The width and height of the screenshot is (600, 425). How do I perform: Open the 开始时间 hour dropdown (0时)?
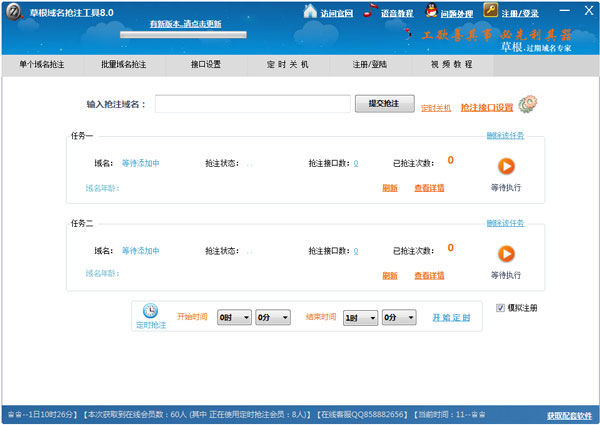pos(234,318)
